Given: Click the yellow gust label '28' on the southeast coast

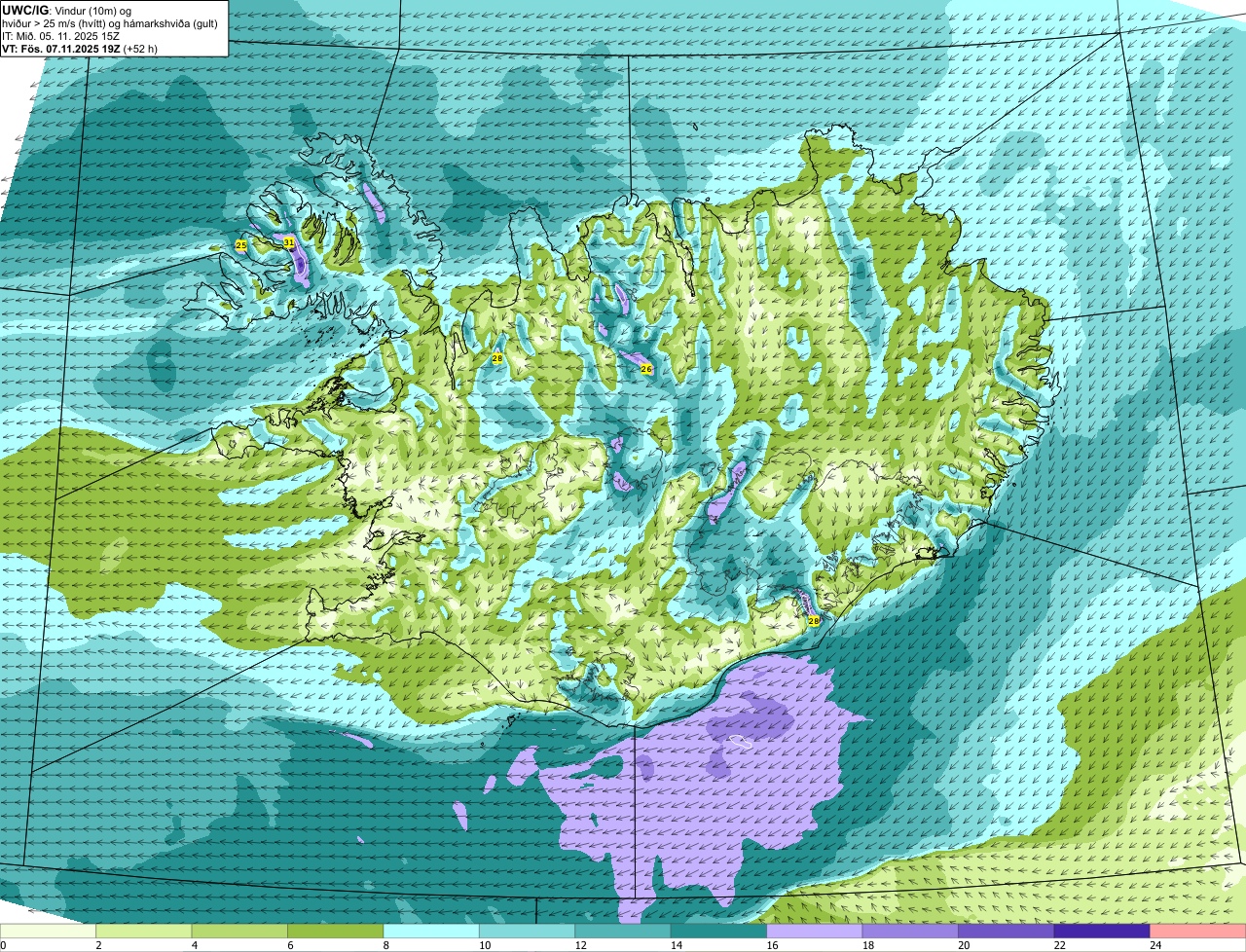Looking at the screenshot, I should pos(814,620).
